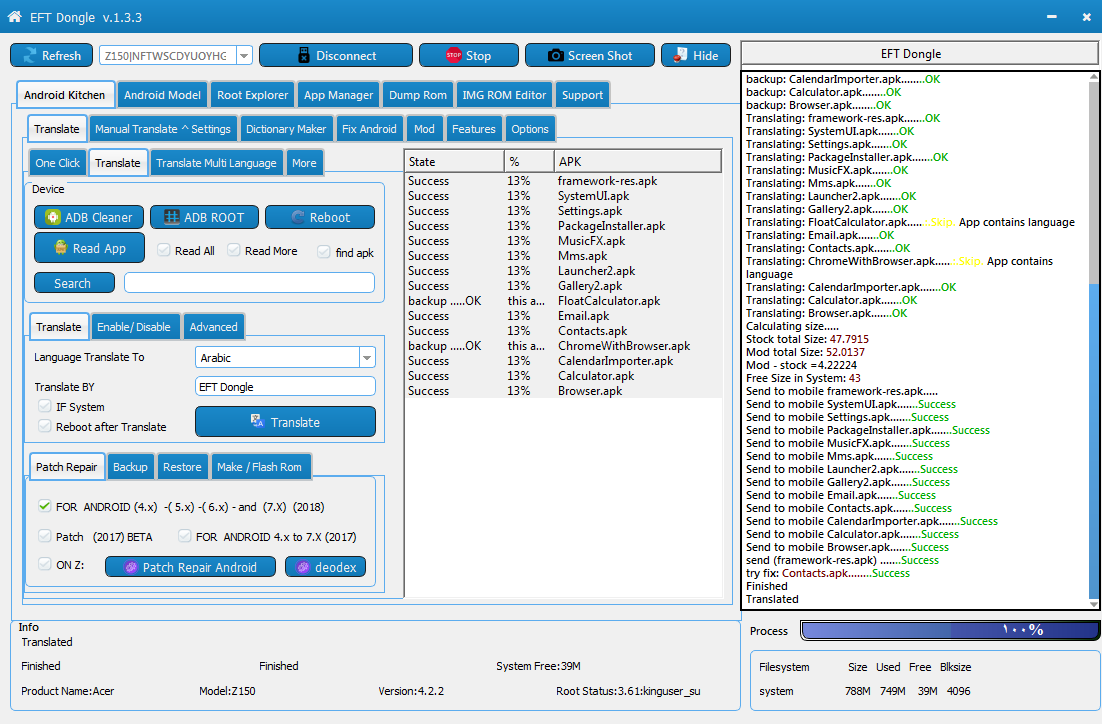Open the Root Explorer tab
The height and width of the screenshot is (724, 1102).
pos(252,95)
